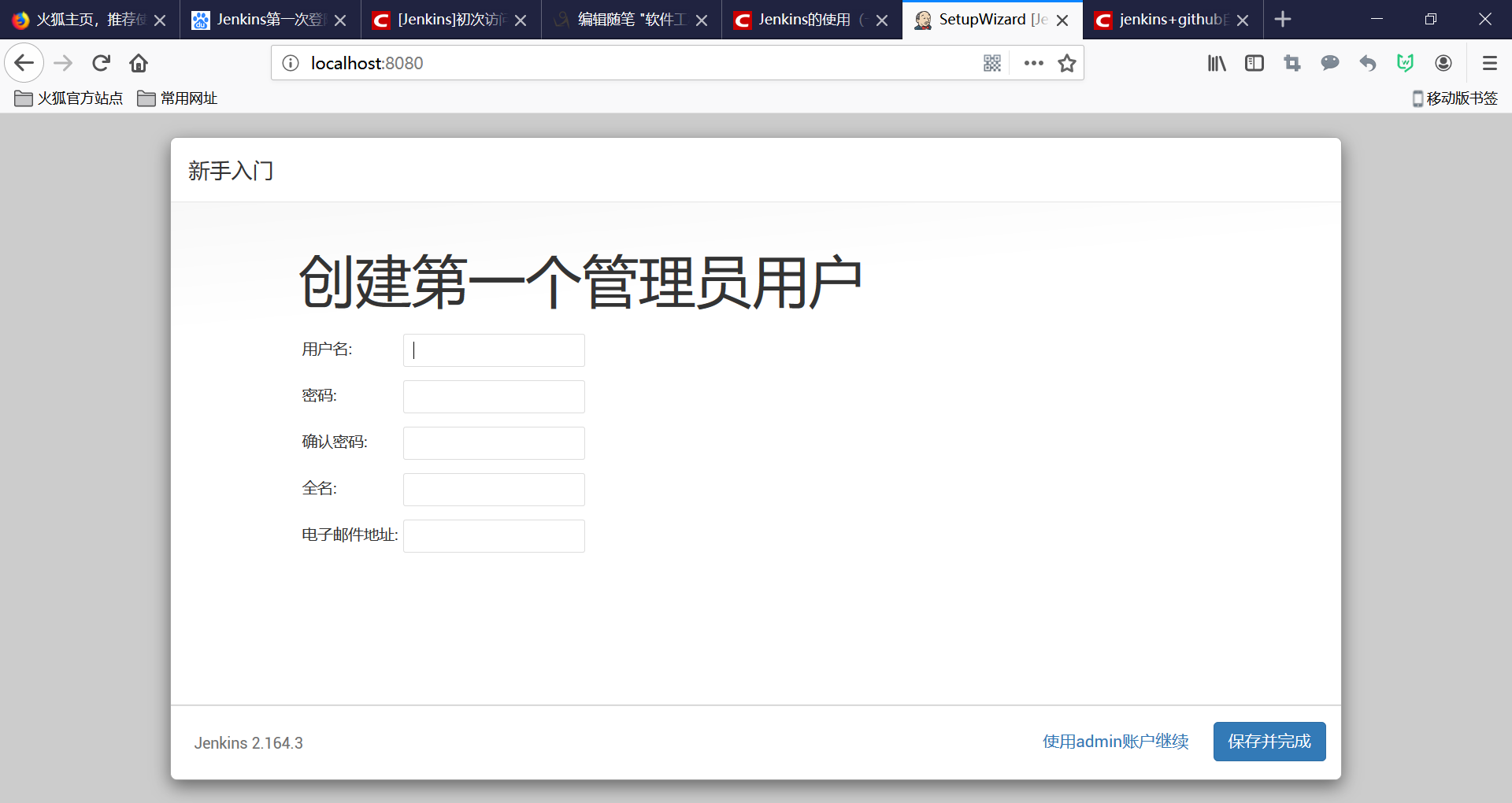Focus the 电子邮件地址 email field
The width and height of the screenshot is (1512, 803).
pos(494,536)
